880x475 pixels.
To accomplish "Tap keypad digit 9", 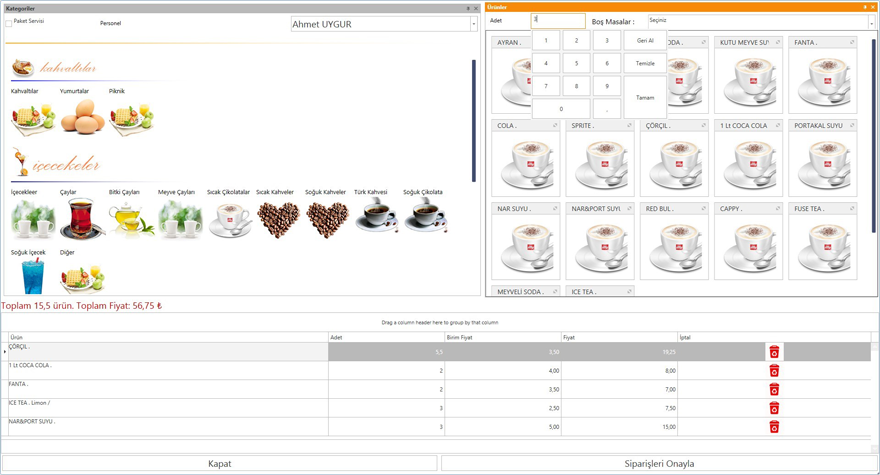I will [607, 86].
